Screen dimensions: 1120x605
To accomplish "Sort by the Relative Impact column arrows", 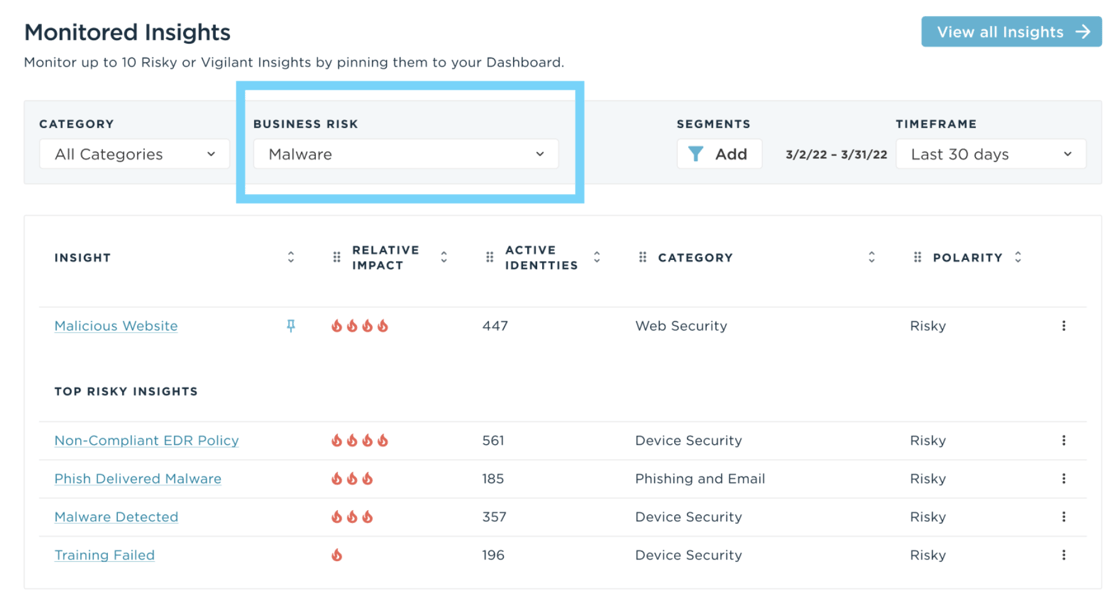I will click(444, 257).
